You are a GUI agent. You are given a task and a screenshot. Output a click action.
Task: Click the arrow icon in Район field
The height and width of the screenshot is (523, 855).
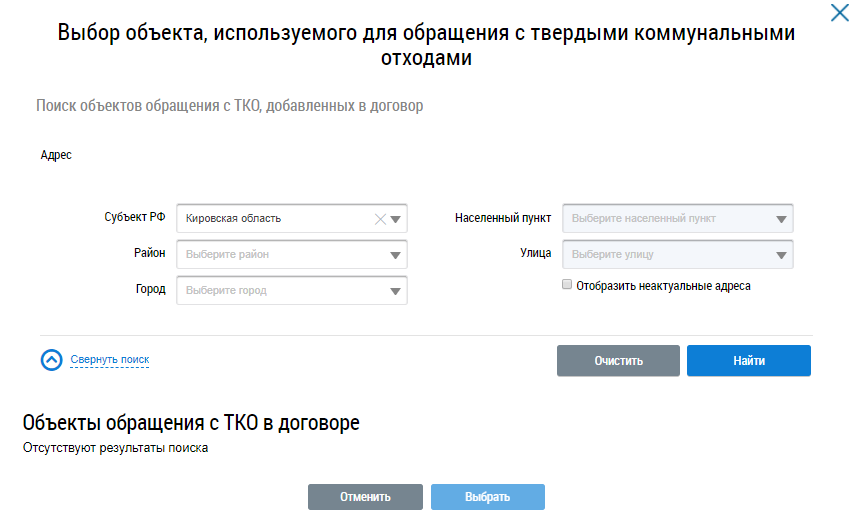pyautogui.click(x=396, y=255)
